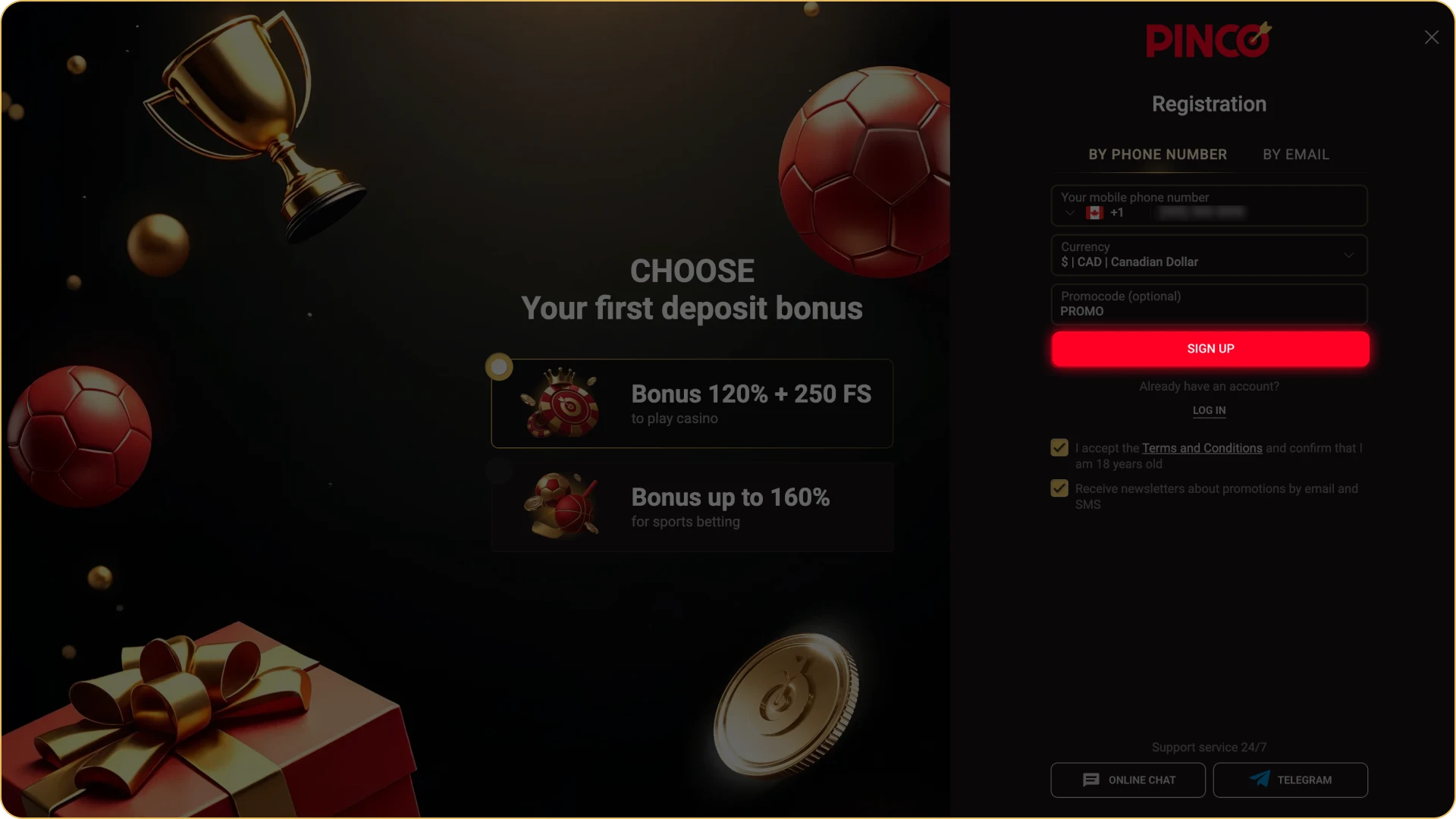Viewport: 1456px width, 819px height.
Task: Uncheck the newsletters by email and SMS checkbox
Action: click(x=1059, y=488)
